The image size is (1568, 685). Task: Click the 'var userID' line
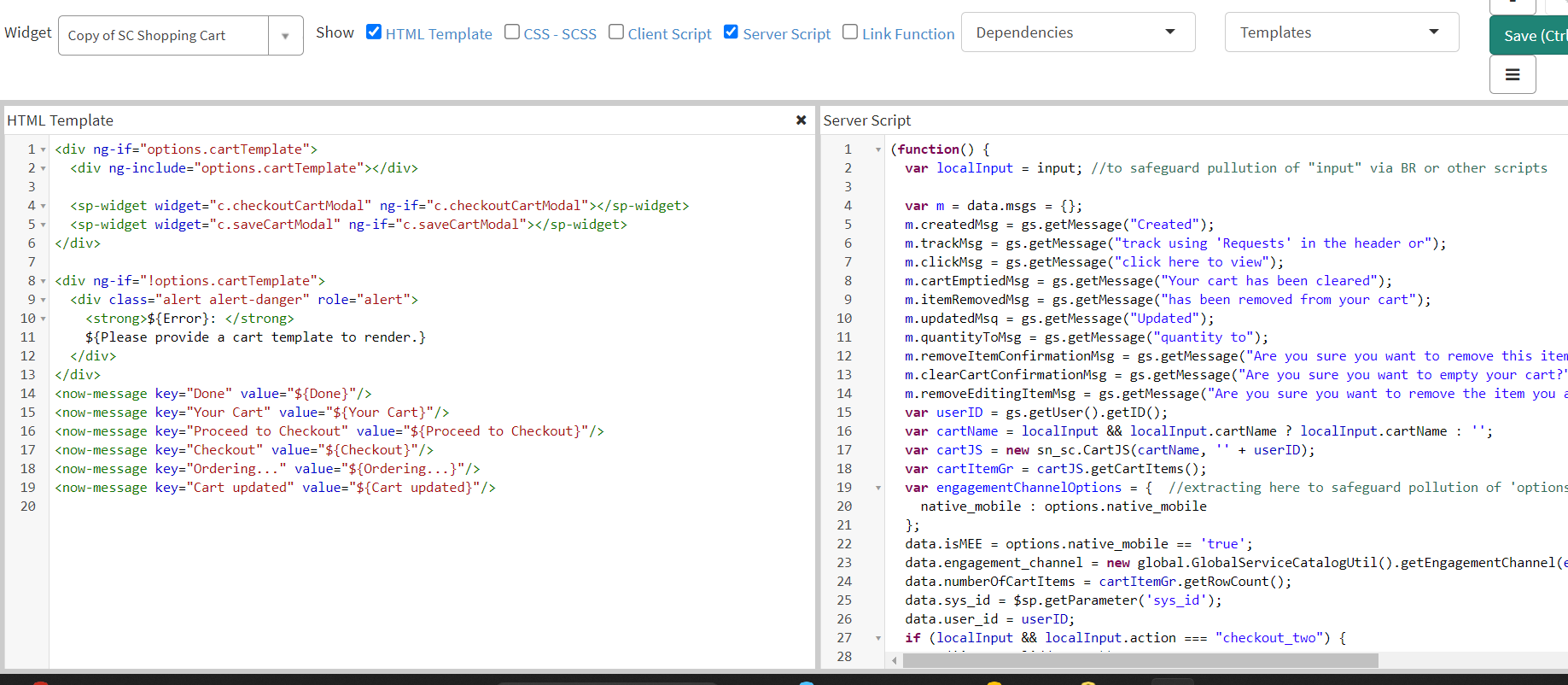coord(1036,413)
